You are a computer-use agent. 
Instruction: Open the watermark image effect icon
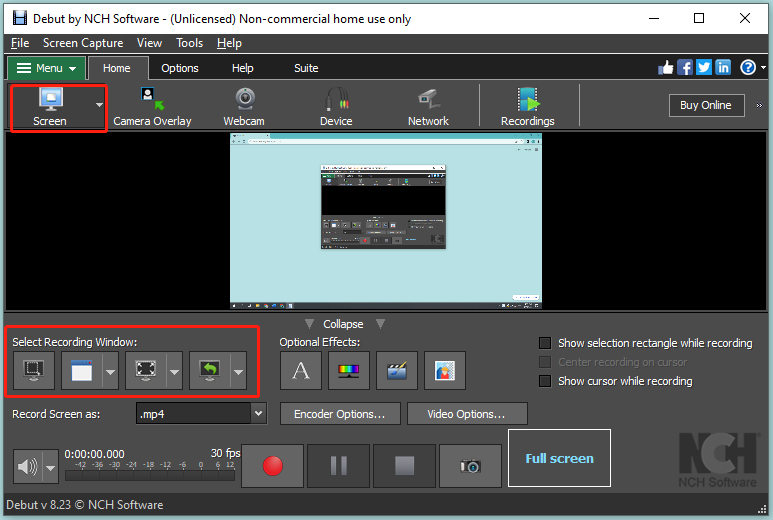pyautogui.click(x=445, y=371)
